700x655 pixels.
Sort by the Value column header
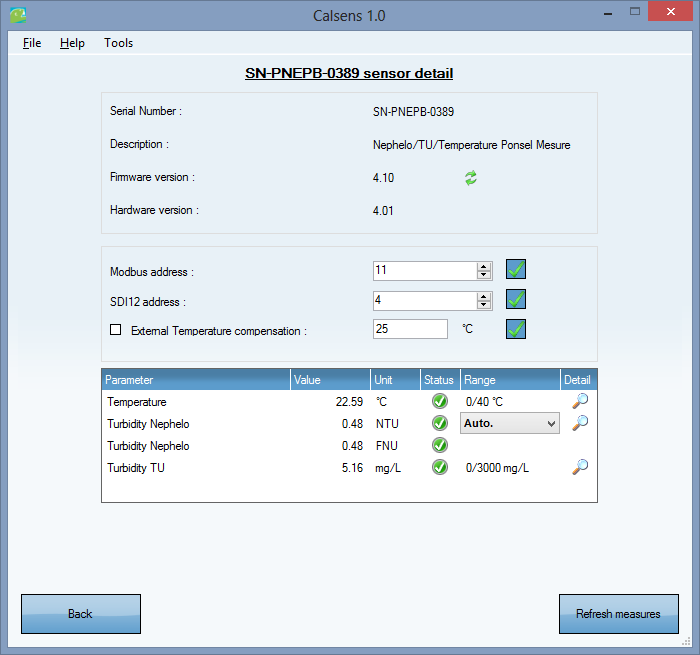(x=330, y=380)
